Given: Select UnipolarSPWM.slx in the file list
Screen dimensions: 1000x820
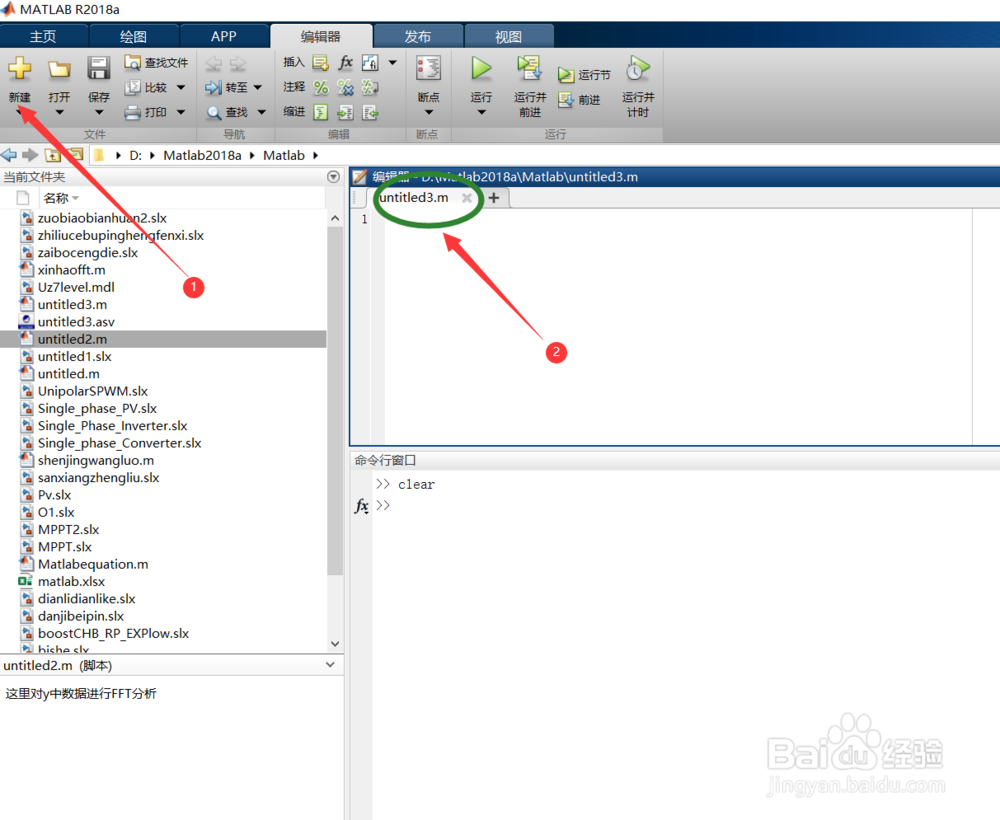Looking at the screenshot, I should click(x=92, y=391).
